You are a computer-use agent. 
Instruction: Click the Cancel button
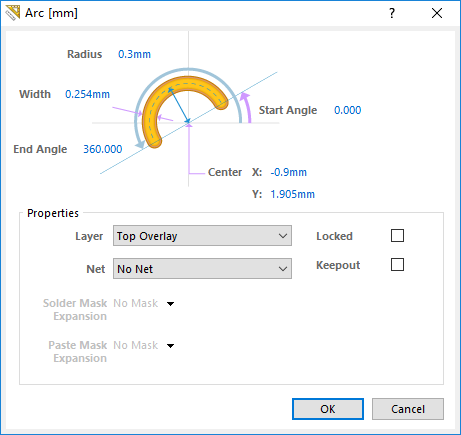point(408,409)
